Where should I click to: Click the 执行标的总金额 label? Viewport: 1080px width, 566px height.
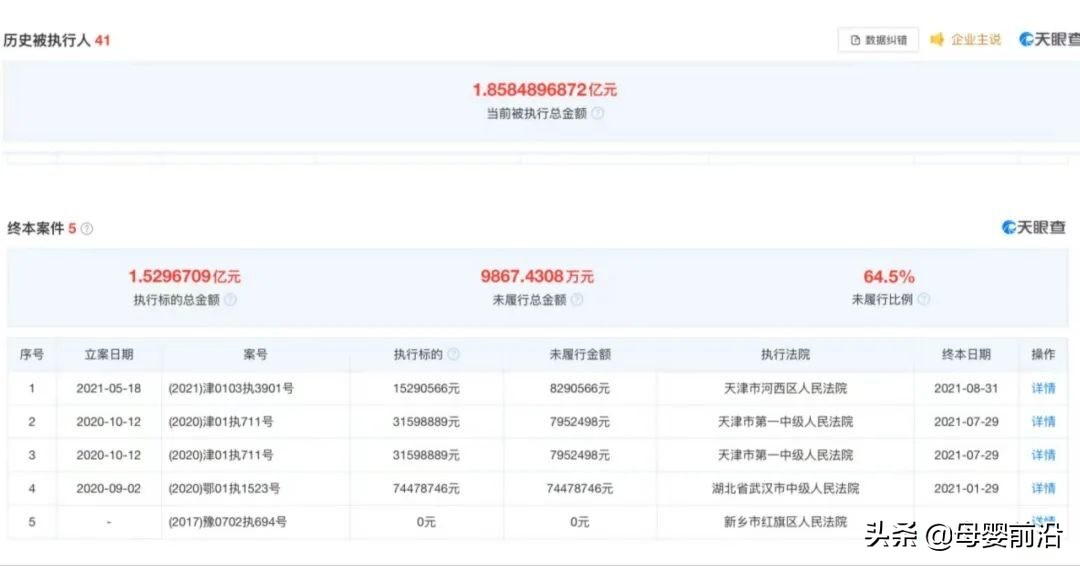pyautogui.click(x=176, y=300)
